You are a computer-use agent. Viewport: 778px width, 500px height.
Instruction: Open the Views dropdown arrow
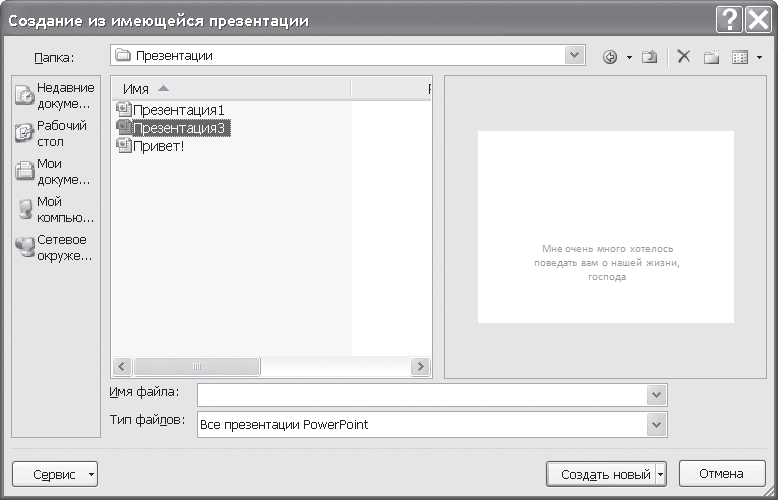(759, 58)
